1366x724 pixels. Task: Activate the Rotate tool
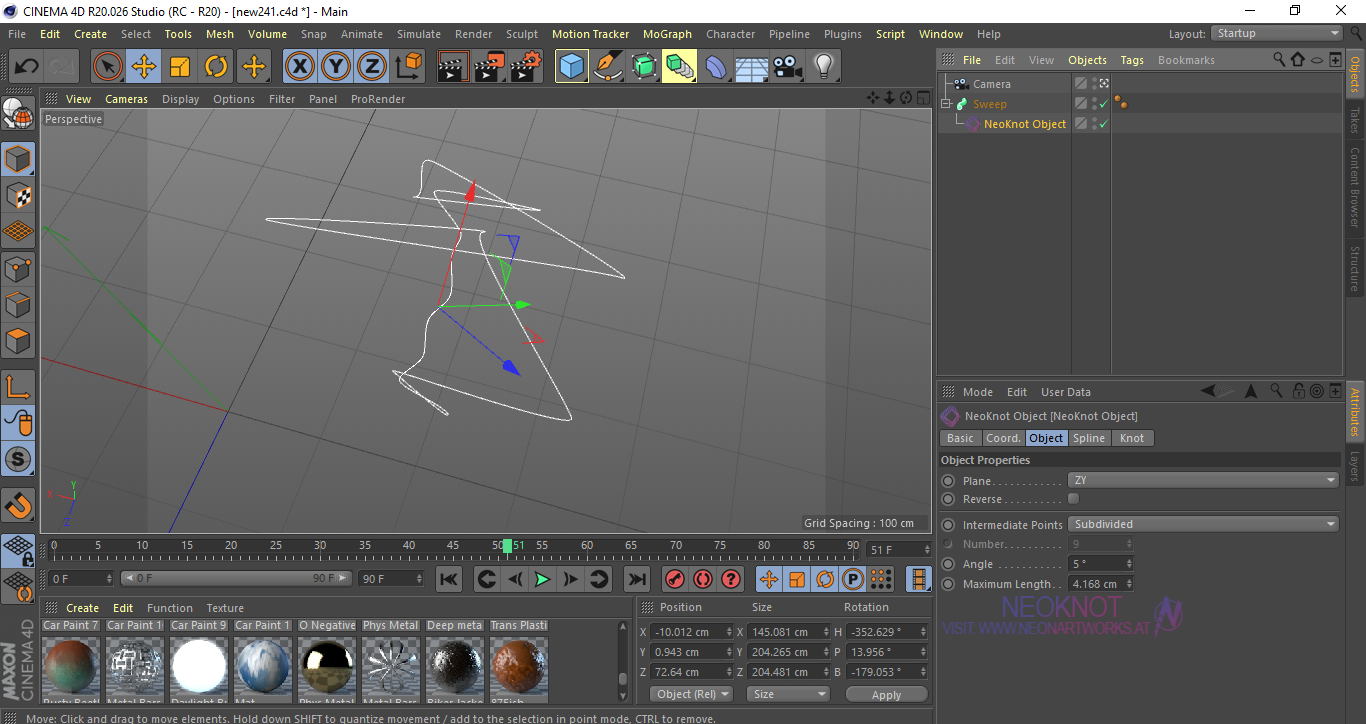coord(216,67)
